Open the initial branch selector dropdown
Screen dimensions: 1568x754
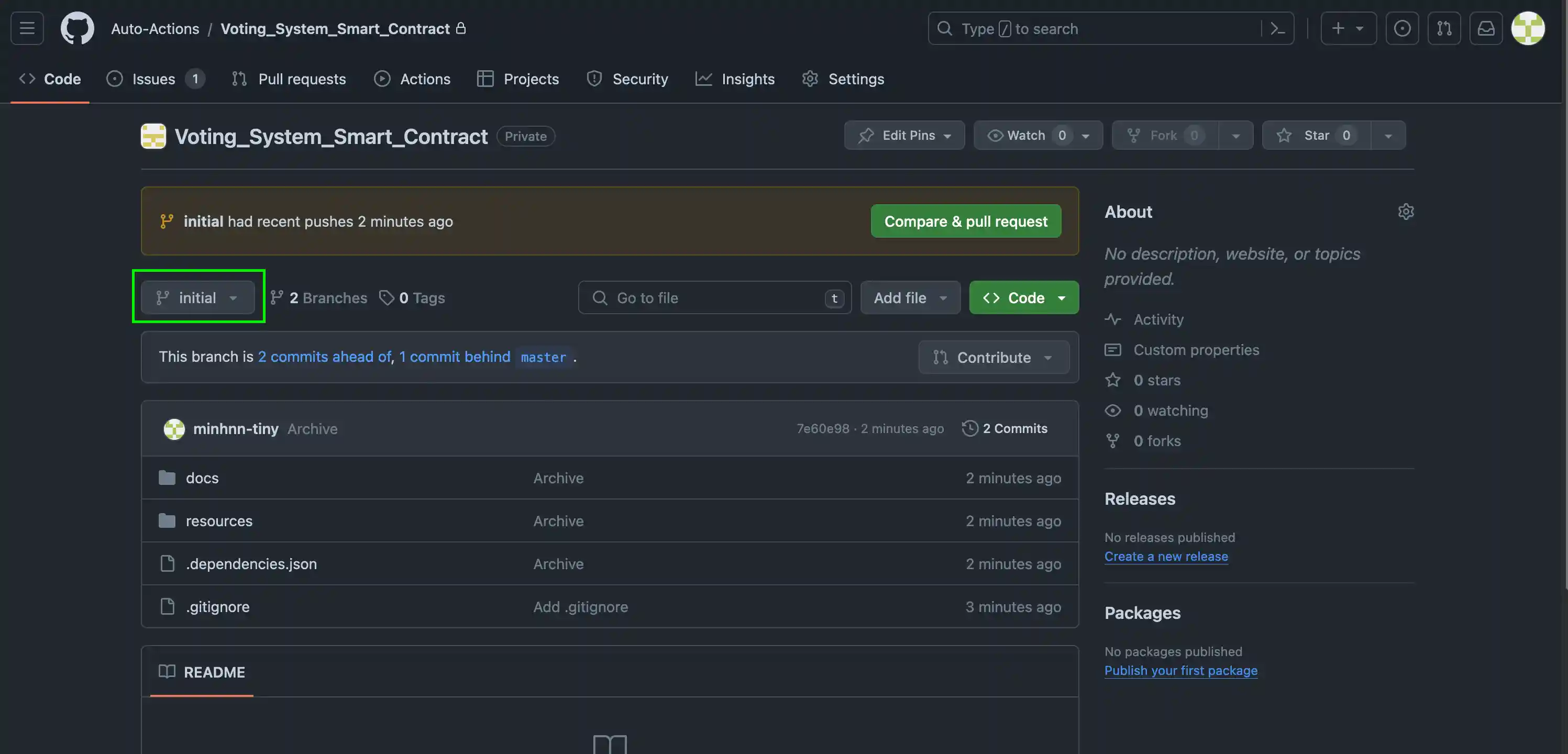[198, 297]
